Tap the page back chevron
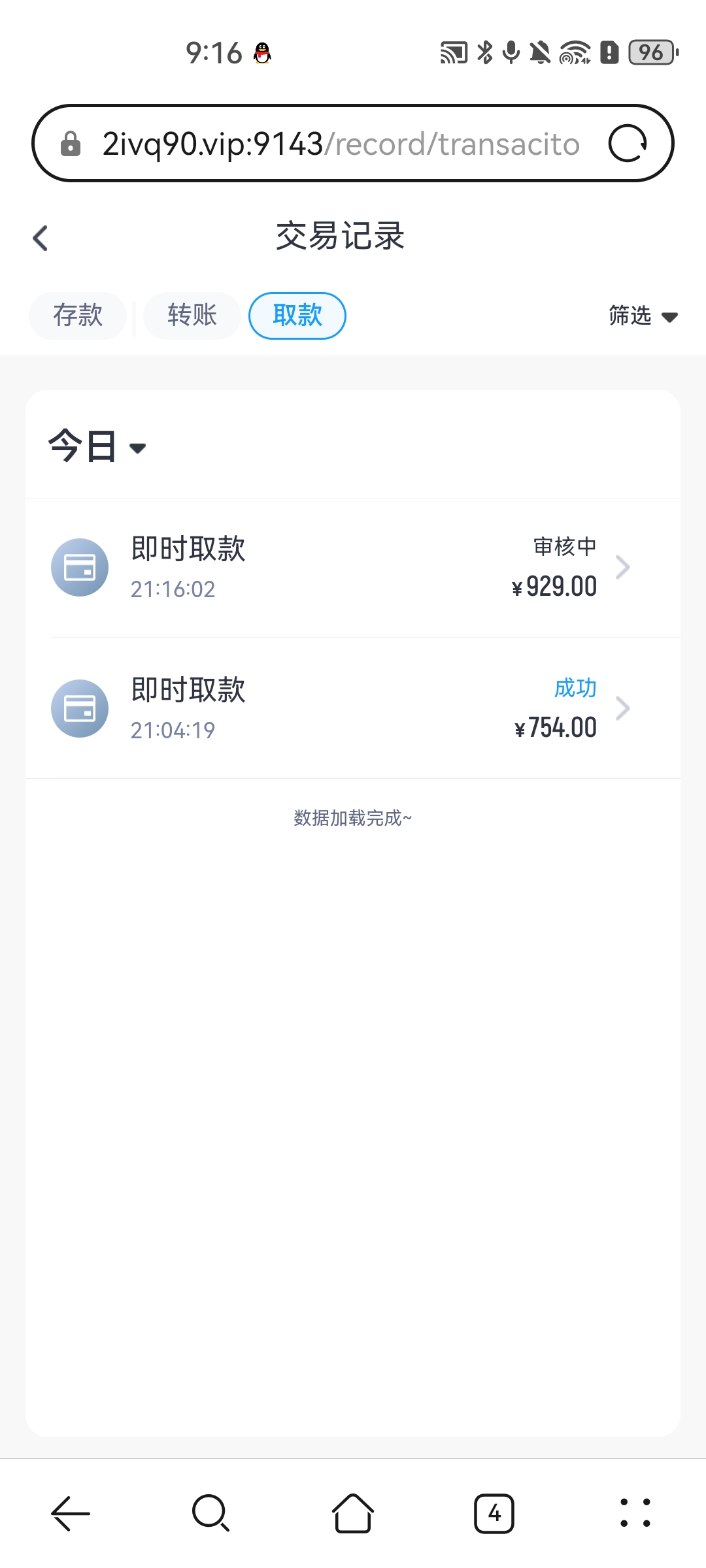This screenshot has width=706, height=1568. pos(41,238)
